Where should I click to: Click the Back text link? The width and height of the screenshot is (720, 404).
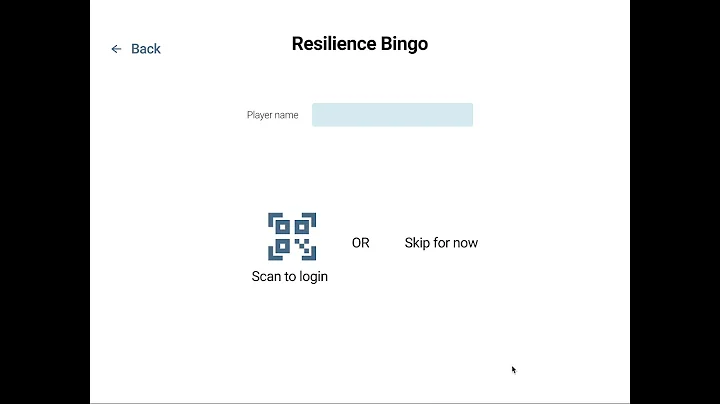tap(146, 49)
